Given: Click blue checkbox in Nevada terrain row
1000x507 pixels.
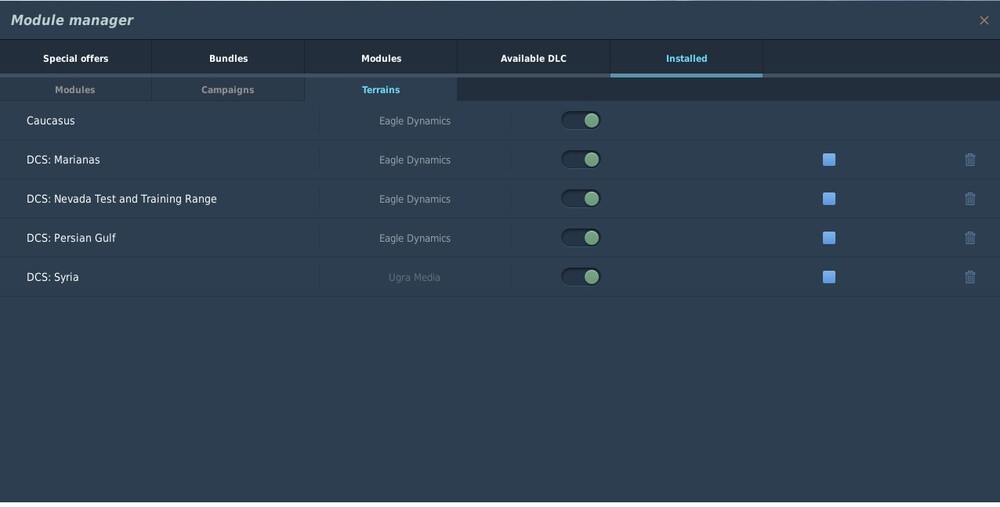Looking at the screenshot, I should (x=829, y=199).
